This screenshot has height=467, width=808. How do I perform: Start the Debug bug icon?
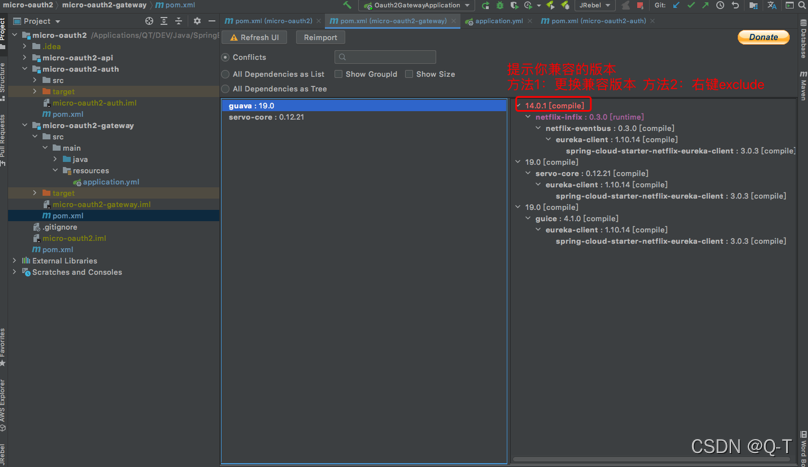coord(500,5)
